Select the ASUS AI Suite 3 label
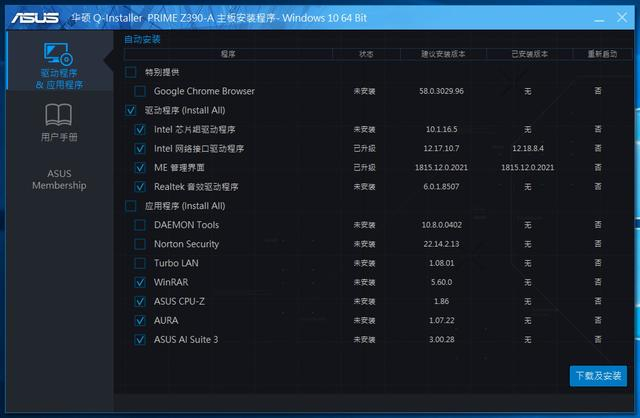 click(x=186, y=340)
